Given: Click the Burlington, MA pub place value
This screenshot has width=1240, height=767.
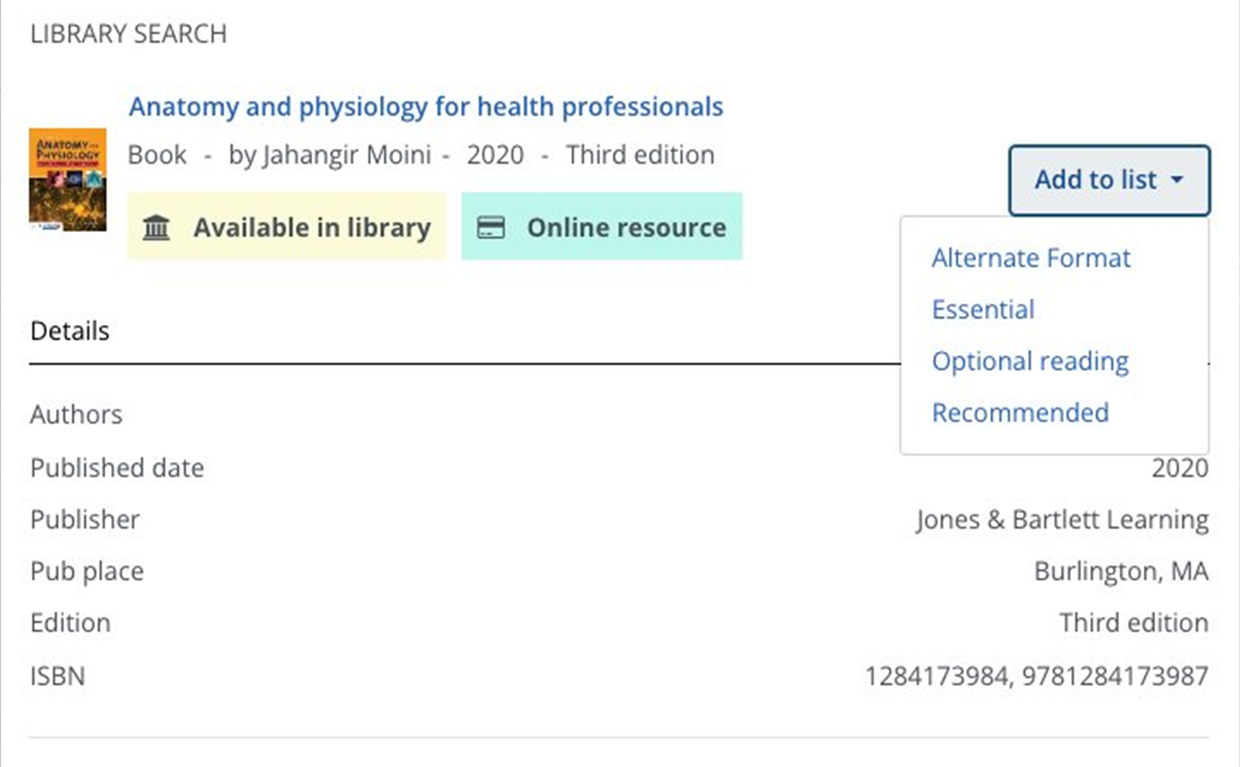Looking at the screenshot, I should point(1120,572).
